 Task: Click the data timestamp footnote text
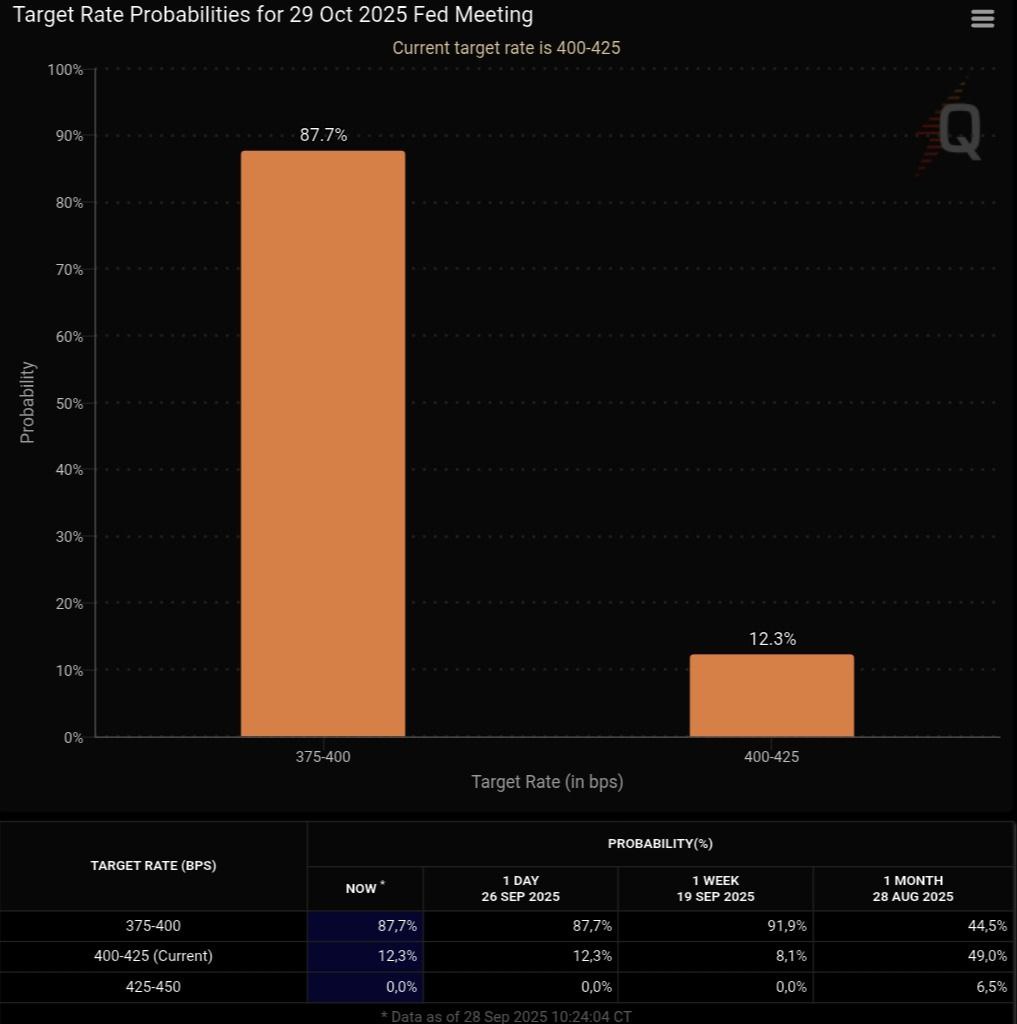pyautogui.click(x=506, y=1015)
